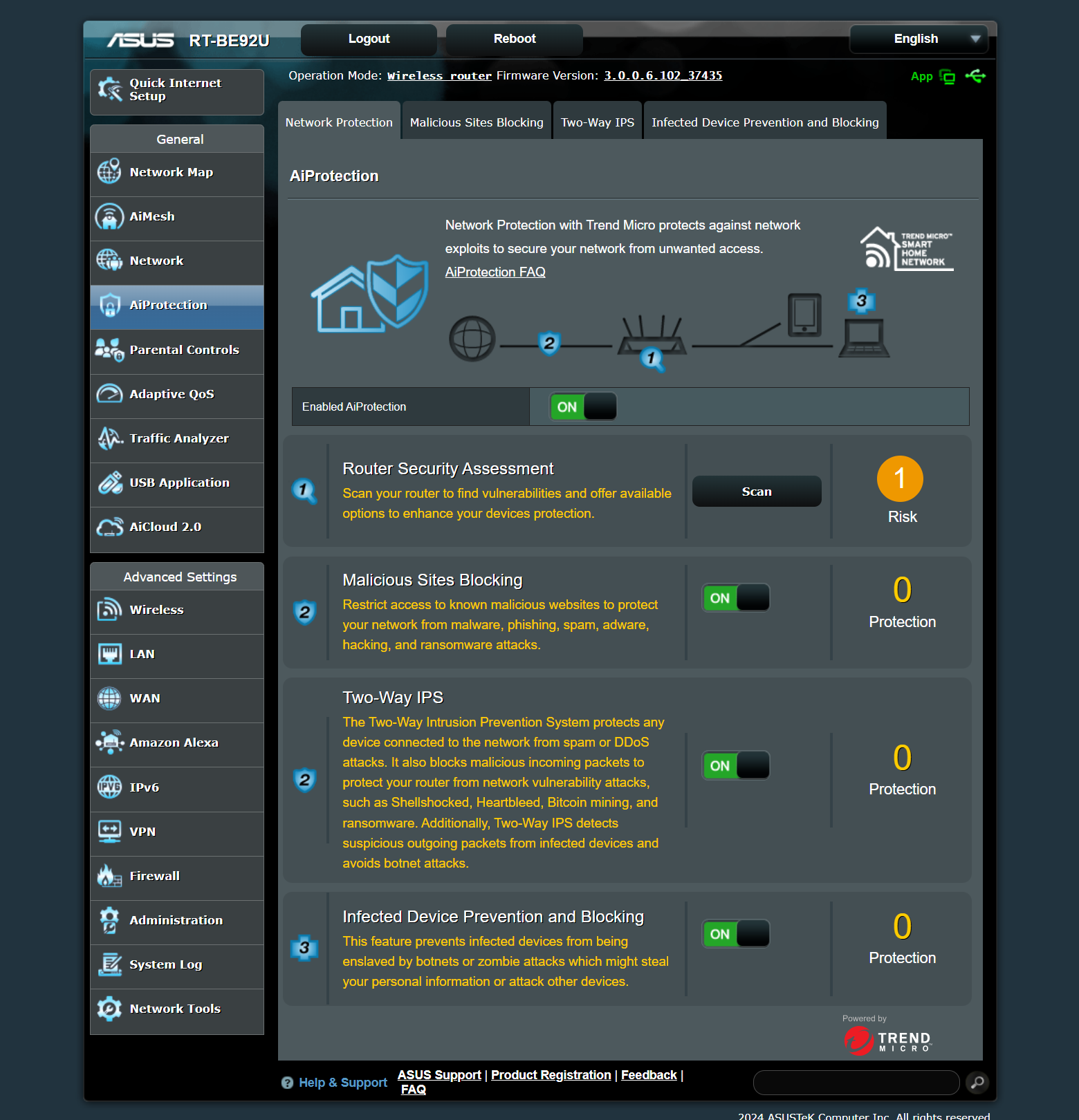Screen dimensions: 1079x1120
Task: Click the Administration gear icon
Action: [x=109, y=920]
